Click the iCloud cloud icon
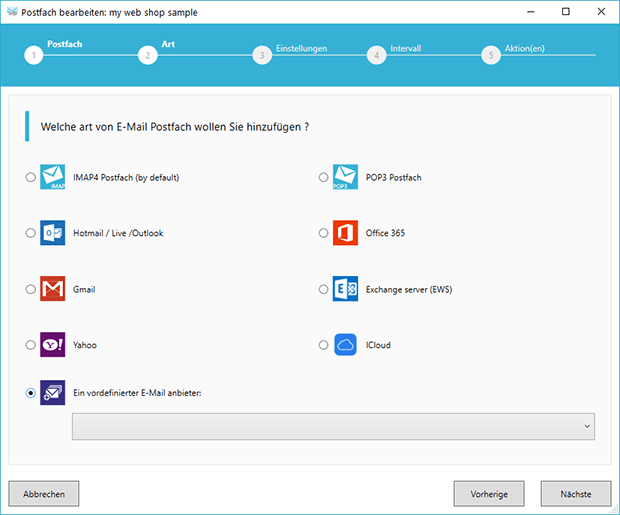 point(345,345)
